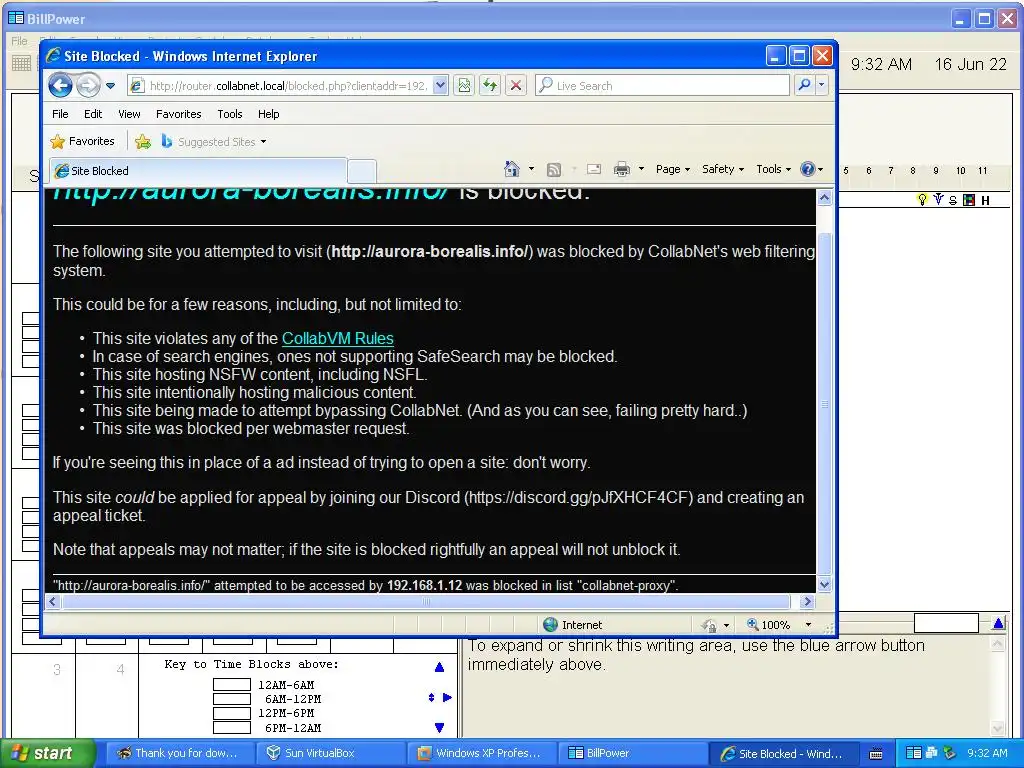The width and height of the screenshot is (1024, 768).
Task: Click the 12PM-6PM time block box
Action: coord(232,713)
